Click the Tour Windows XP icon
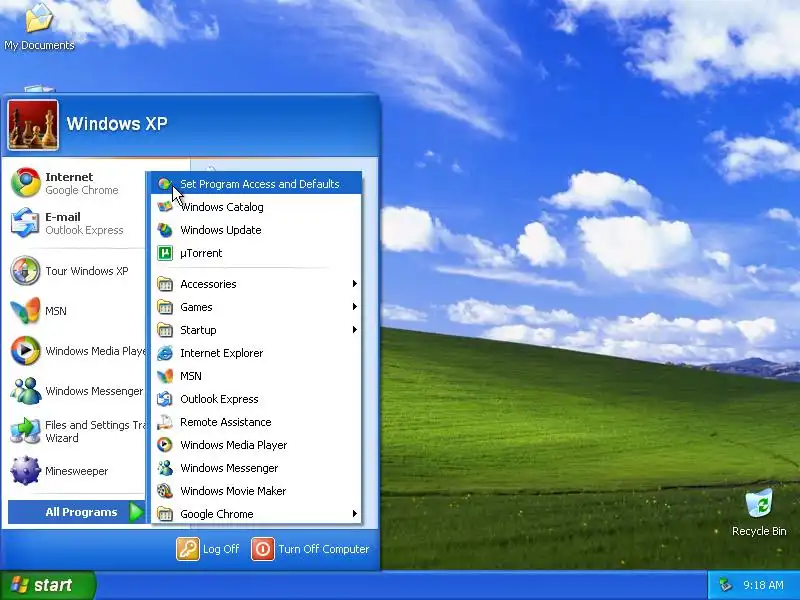 (x=26, y=270)
